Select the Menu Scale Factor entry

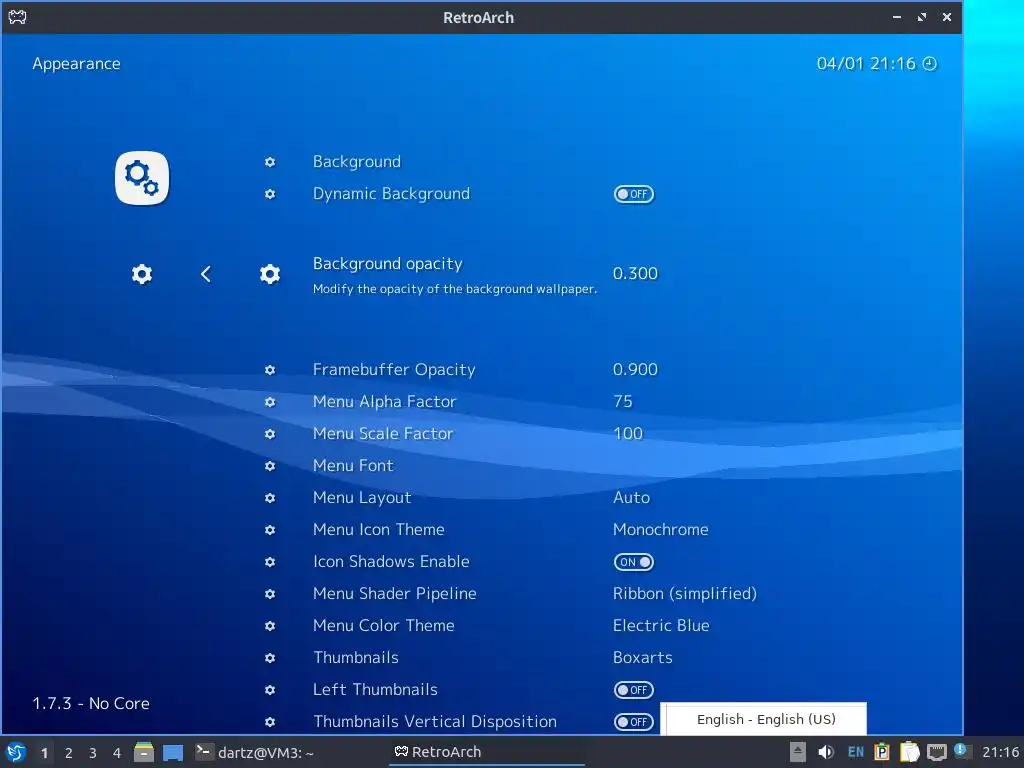(x=383, y=434)
